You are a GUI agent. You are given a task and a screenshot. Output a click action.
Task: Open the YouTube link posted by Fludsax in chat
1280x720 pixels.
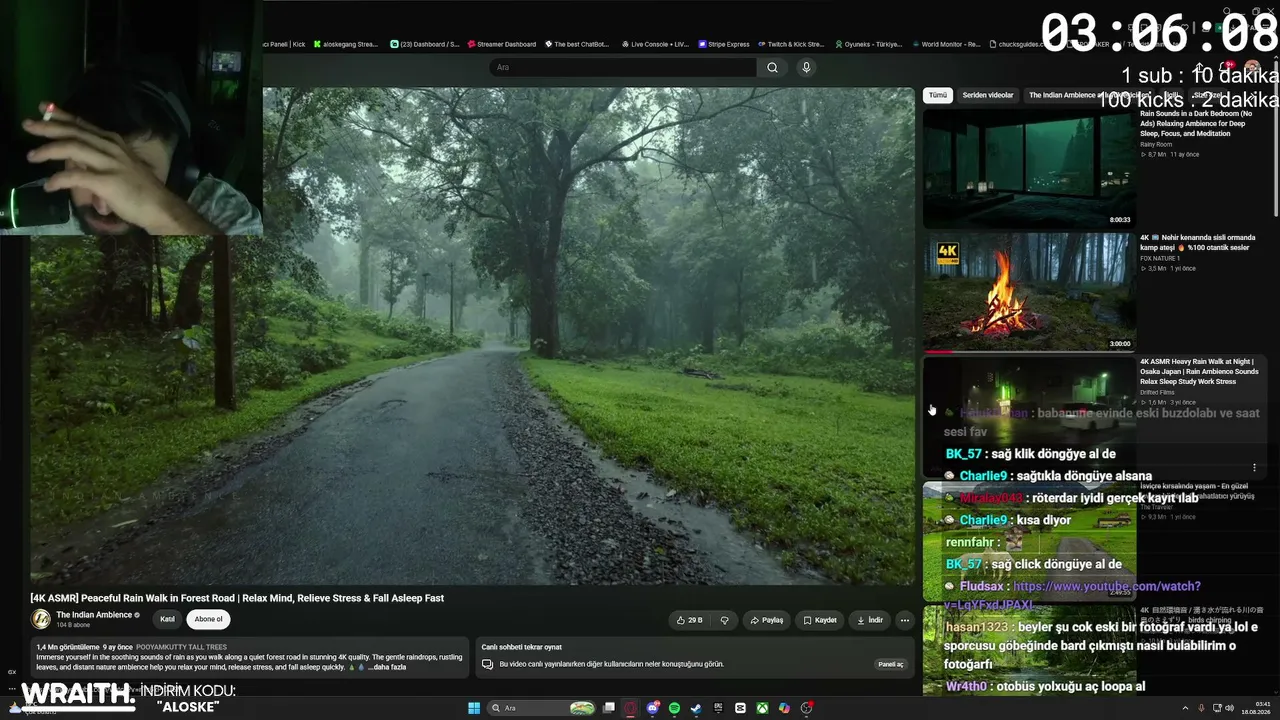(x=1072, y=596)
